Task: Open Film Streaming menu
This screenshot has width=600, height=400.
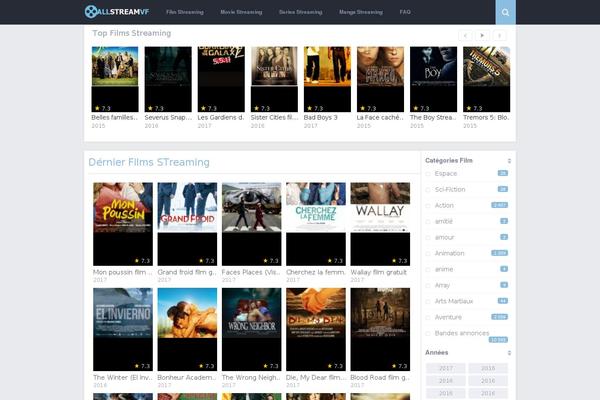Action: 185,12
